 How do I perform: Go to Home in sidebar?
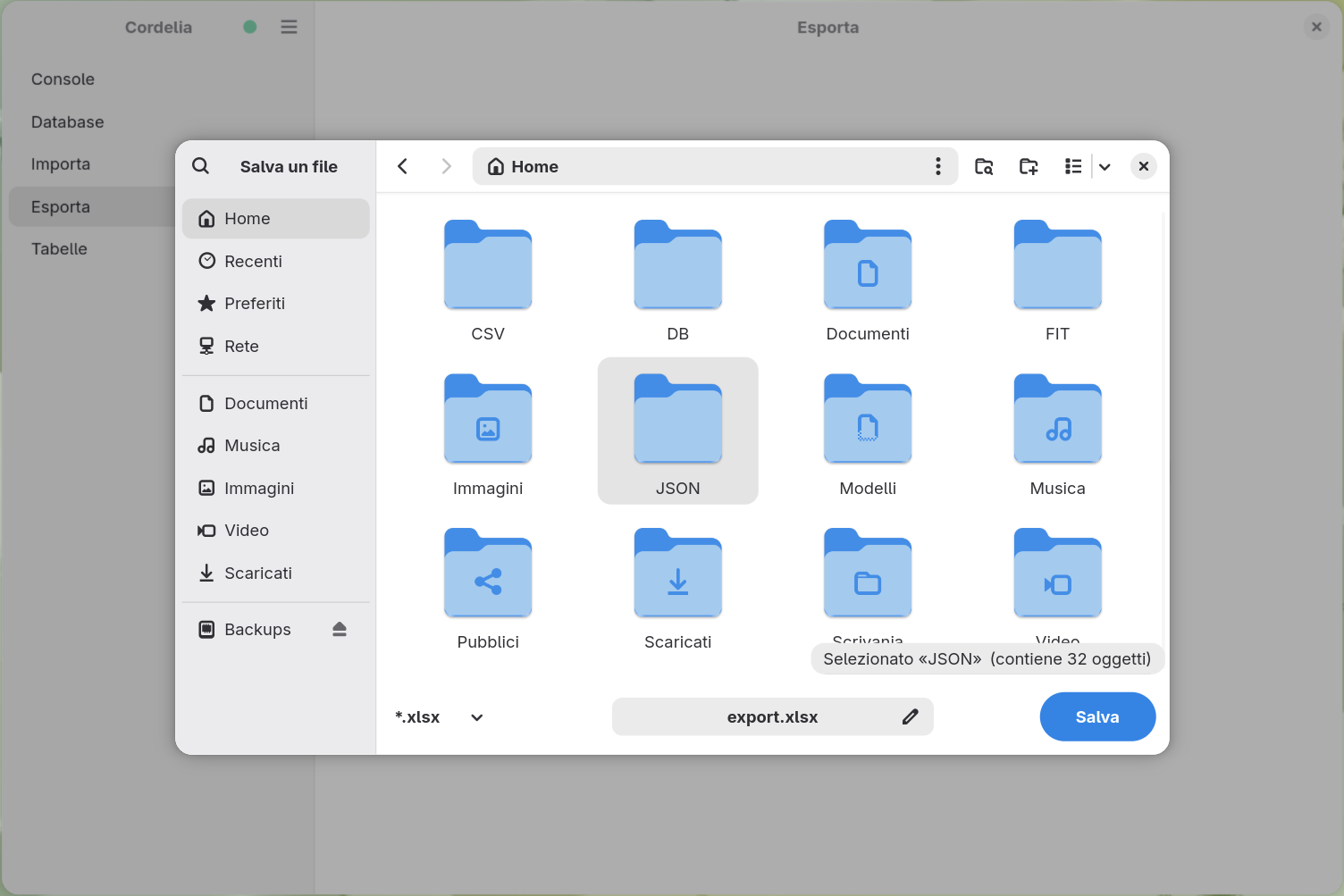point(276,219)
